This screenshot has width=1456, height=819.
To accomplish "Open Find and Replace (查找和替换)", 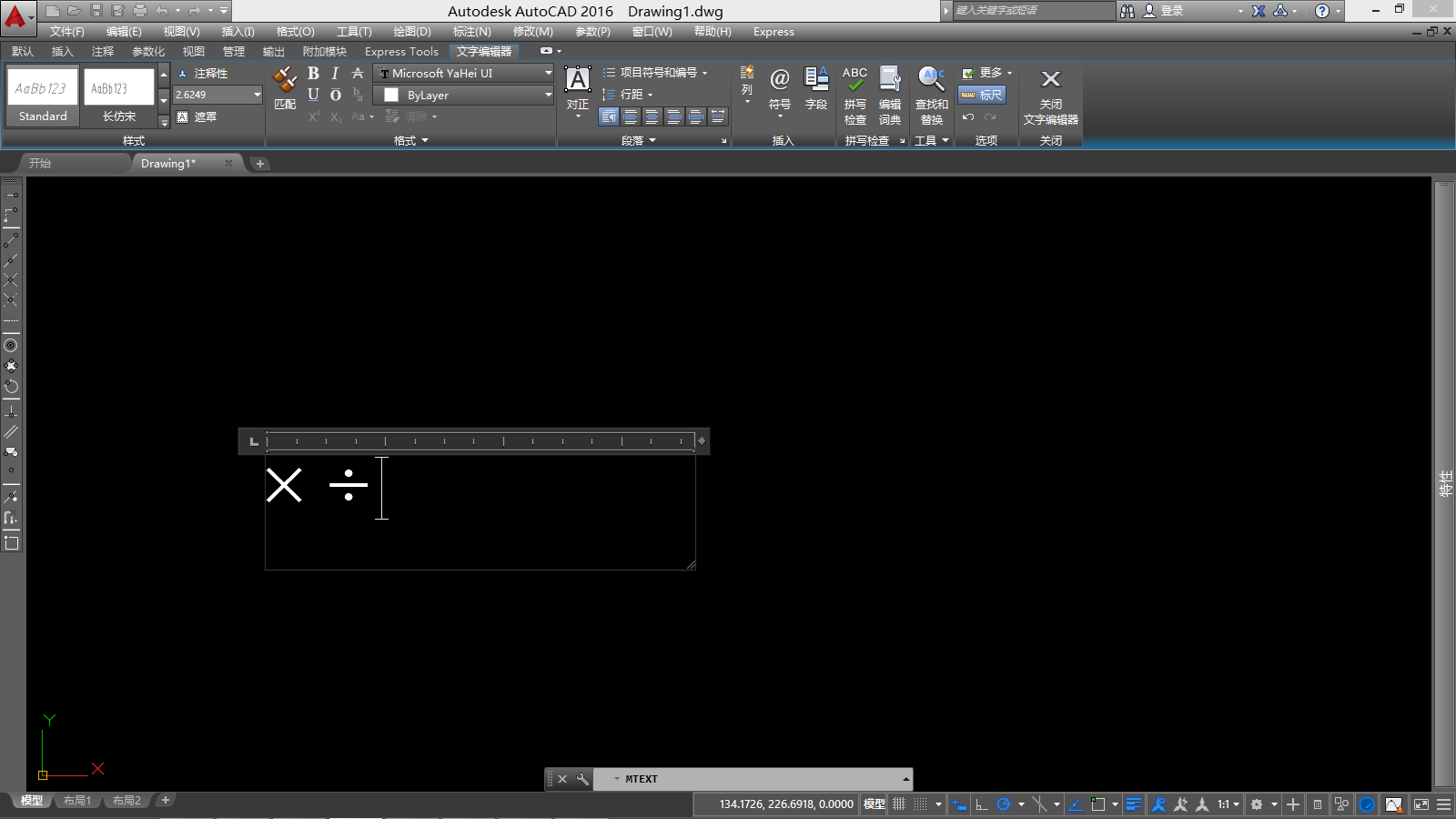I will [932, 96].
